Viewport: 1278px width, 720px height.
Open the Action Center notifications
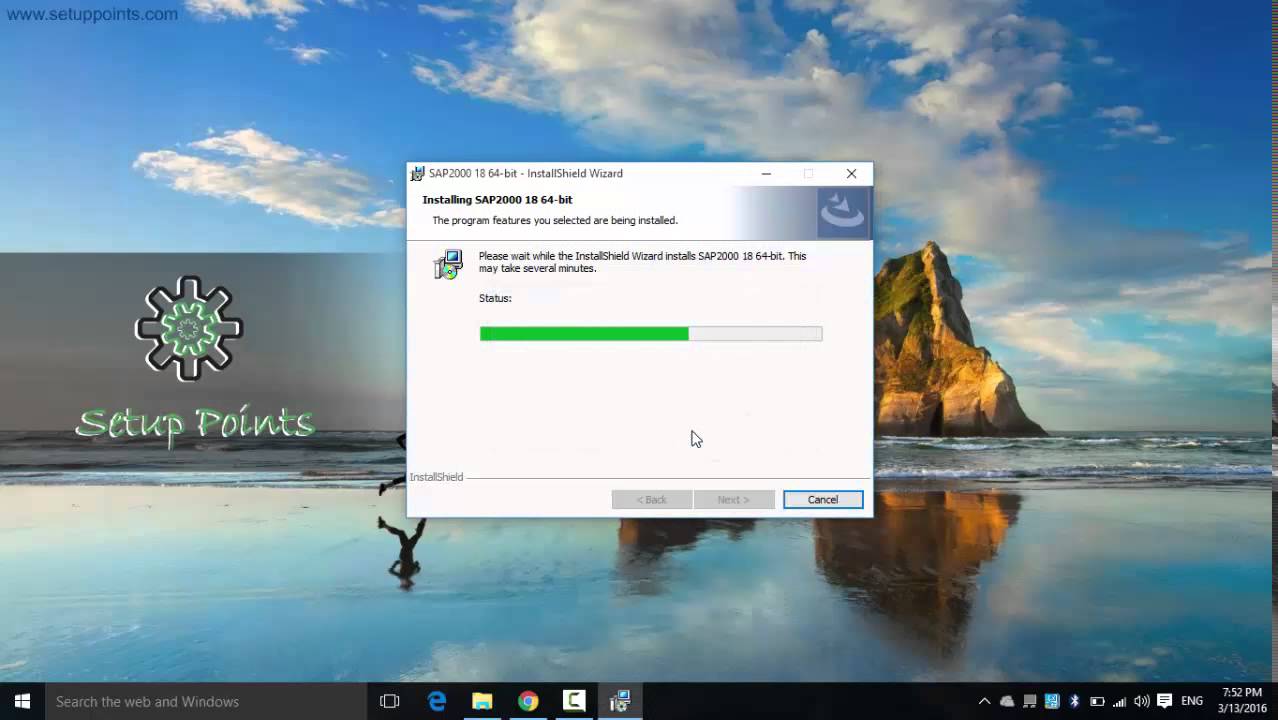click(1164, 701)
